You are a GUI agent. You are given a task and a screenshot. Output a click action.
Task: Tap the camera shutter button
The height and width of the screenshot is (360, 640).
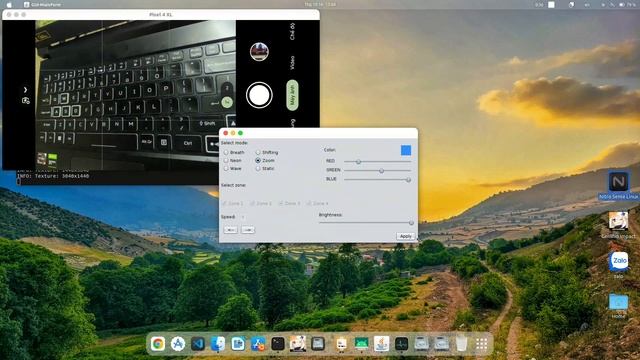pos(259,95)
